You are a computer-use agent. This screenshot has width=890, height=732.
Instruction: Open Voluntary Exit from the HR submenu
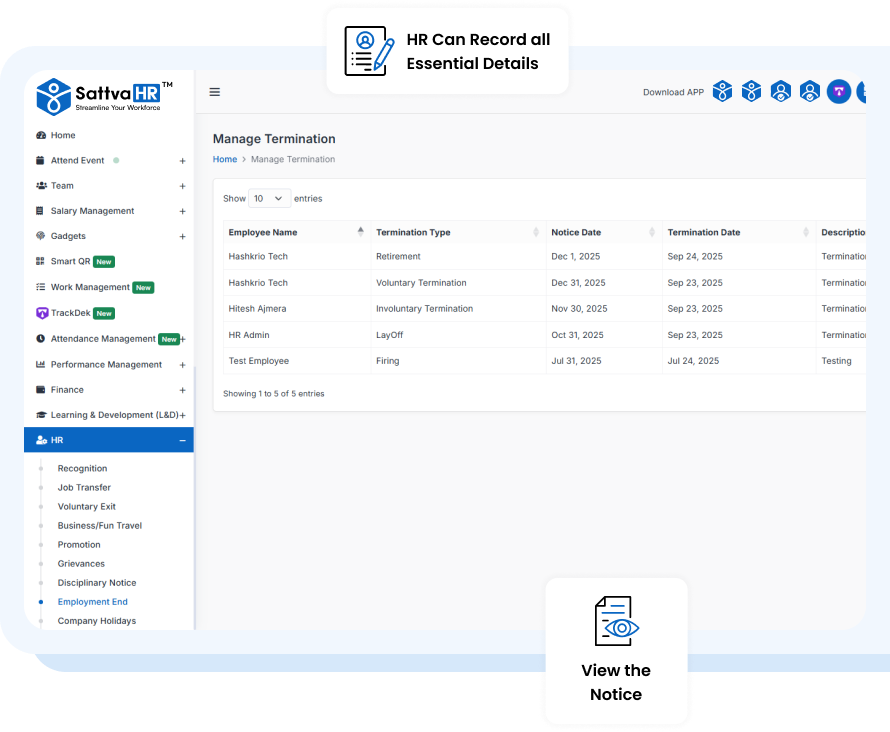click(x=86, y=506)
